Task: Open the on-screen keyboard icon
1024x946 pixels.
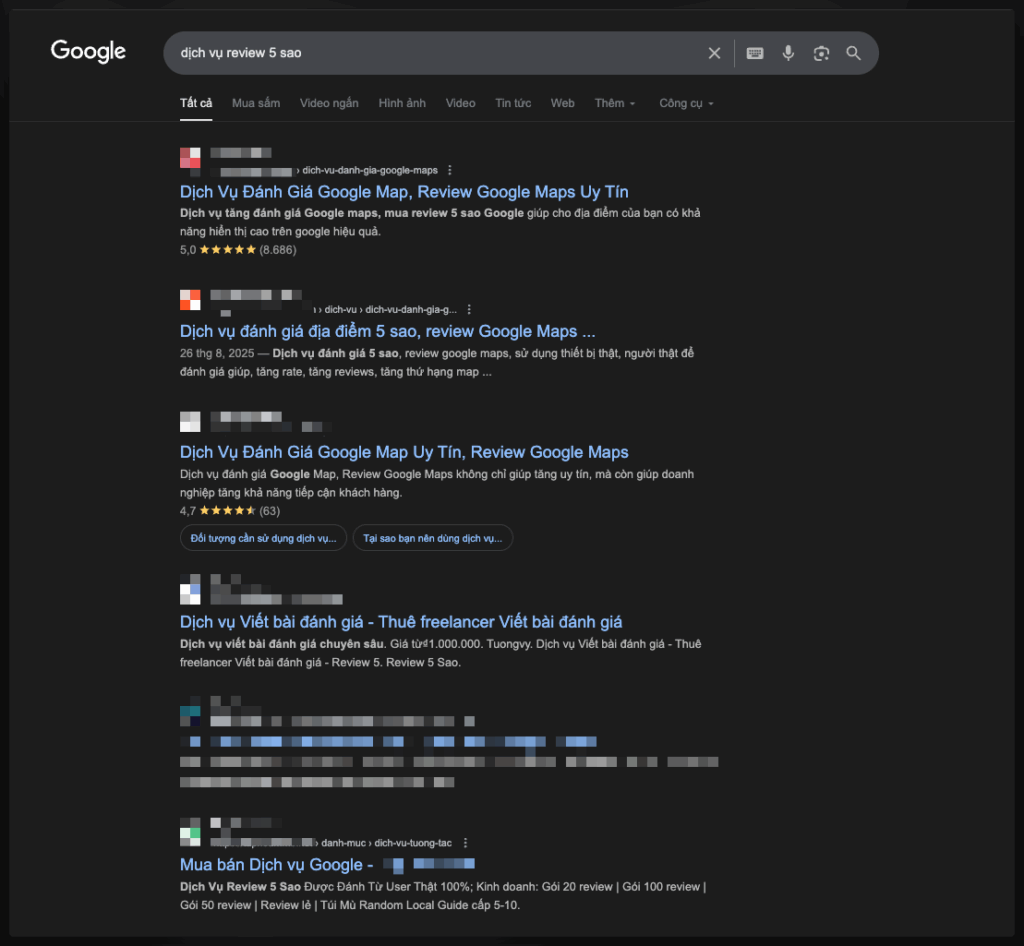Action: click(755, 53)
